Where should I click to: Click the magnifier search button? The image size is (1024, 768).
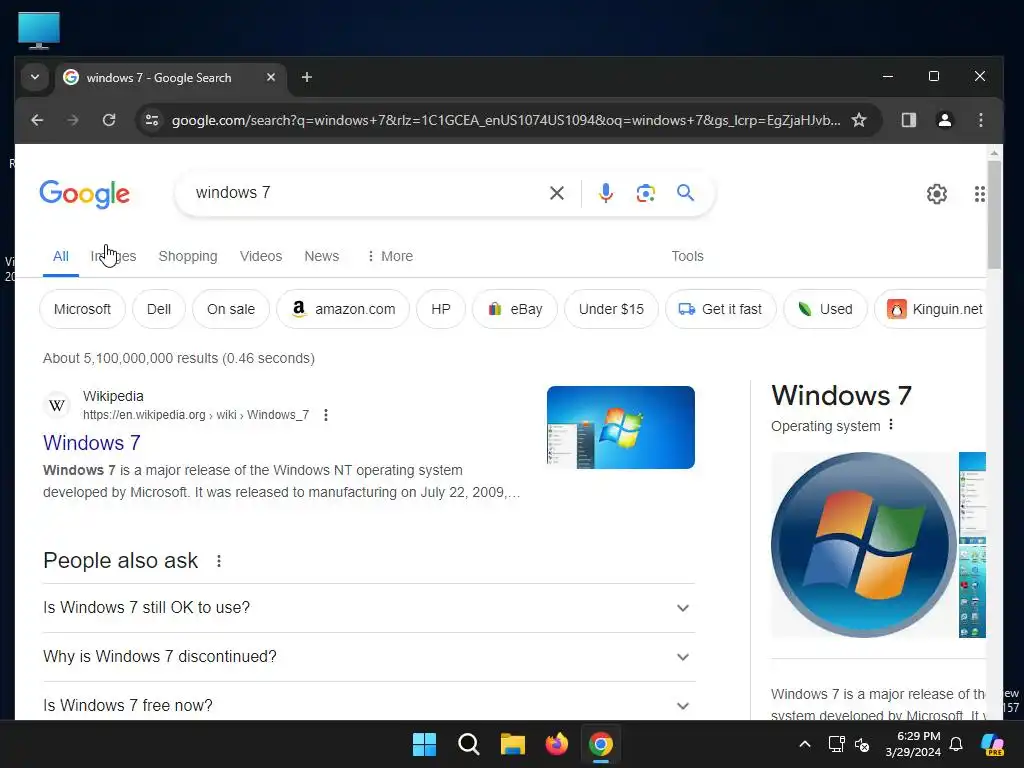685,193
